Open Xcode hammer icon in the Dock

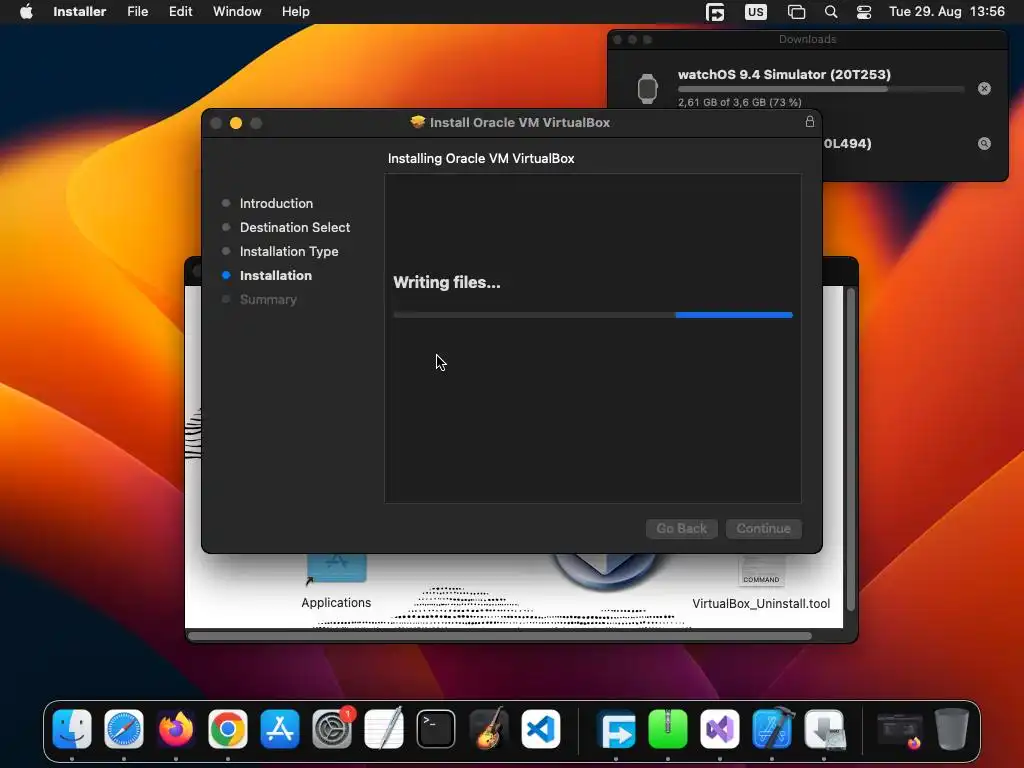pyautogui.click(x=772, y=729)
